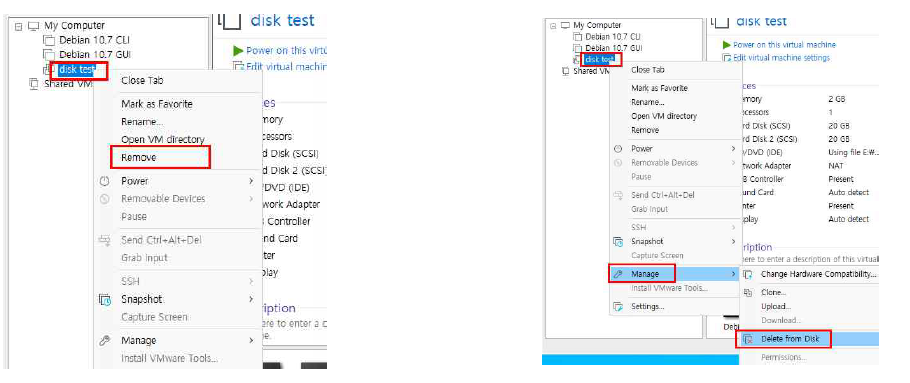Viewport: 910px width, 383px height.
Task: Select Debian 10.7 GUI in the right image tree
Action: [613, 48]
